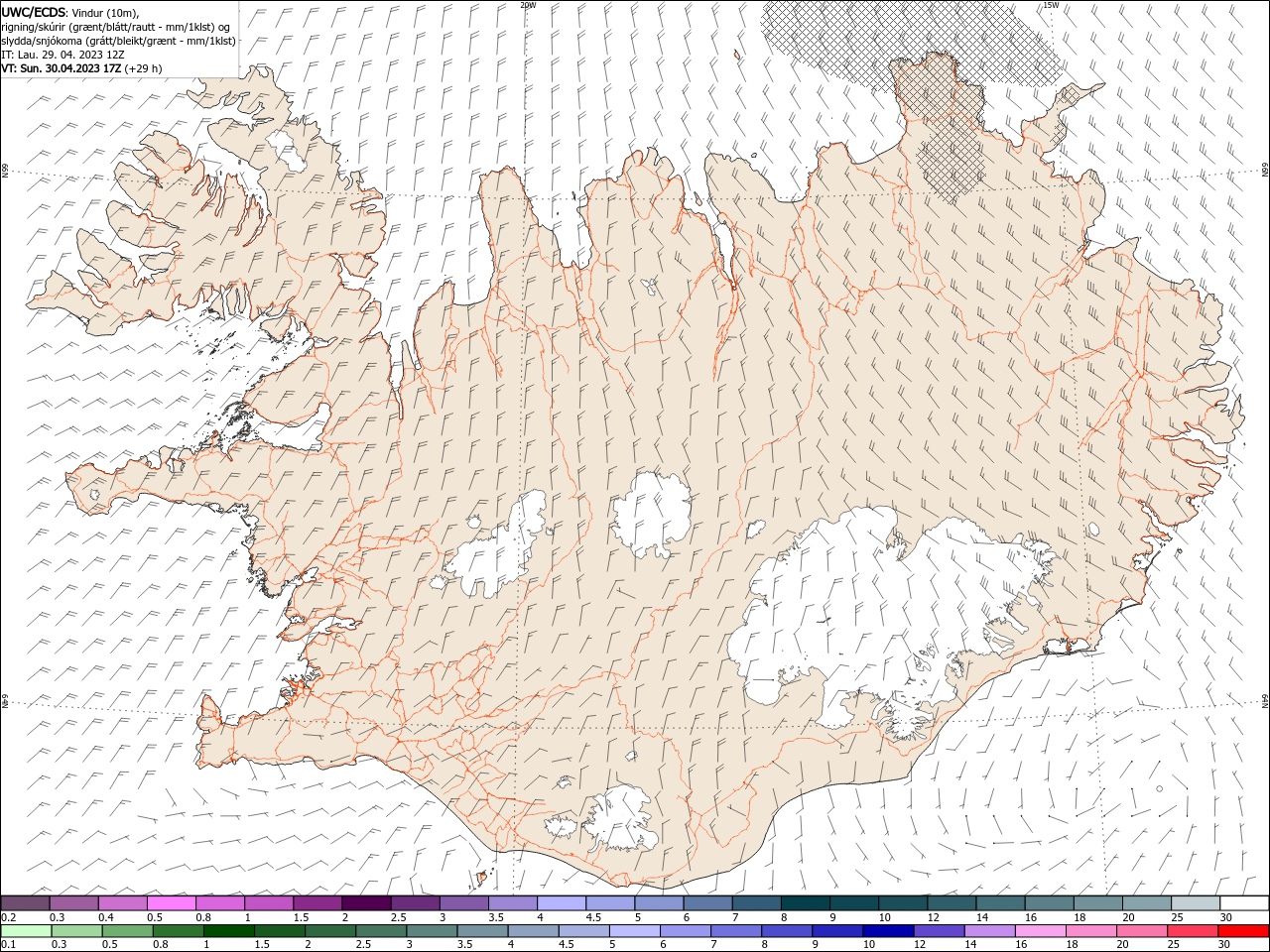This screenshot has width=1270, height=952.
Task: Click the 14 lilac swatch, lower legend row
Action: (988, 931)
